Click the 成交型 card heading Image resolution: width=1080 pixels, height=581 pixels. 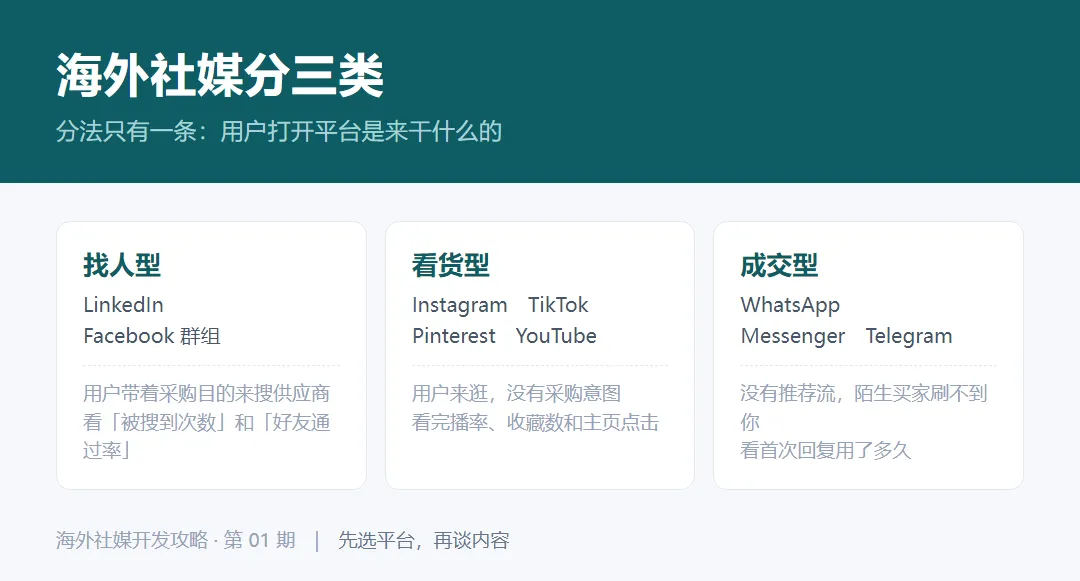coord(779,265)
